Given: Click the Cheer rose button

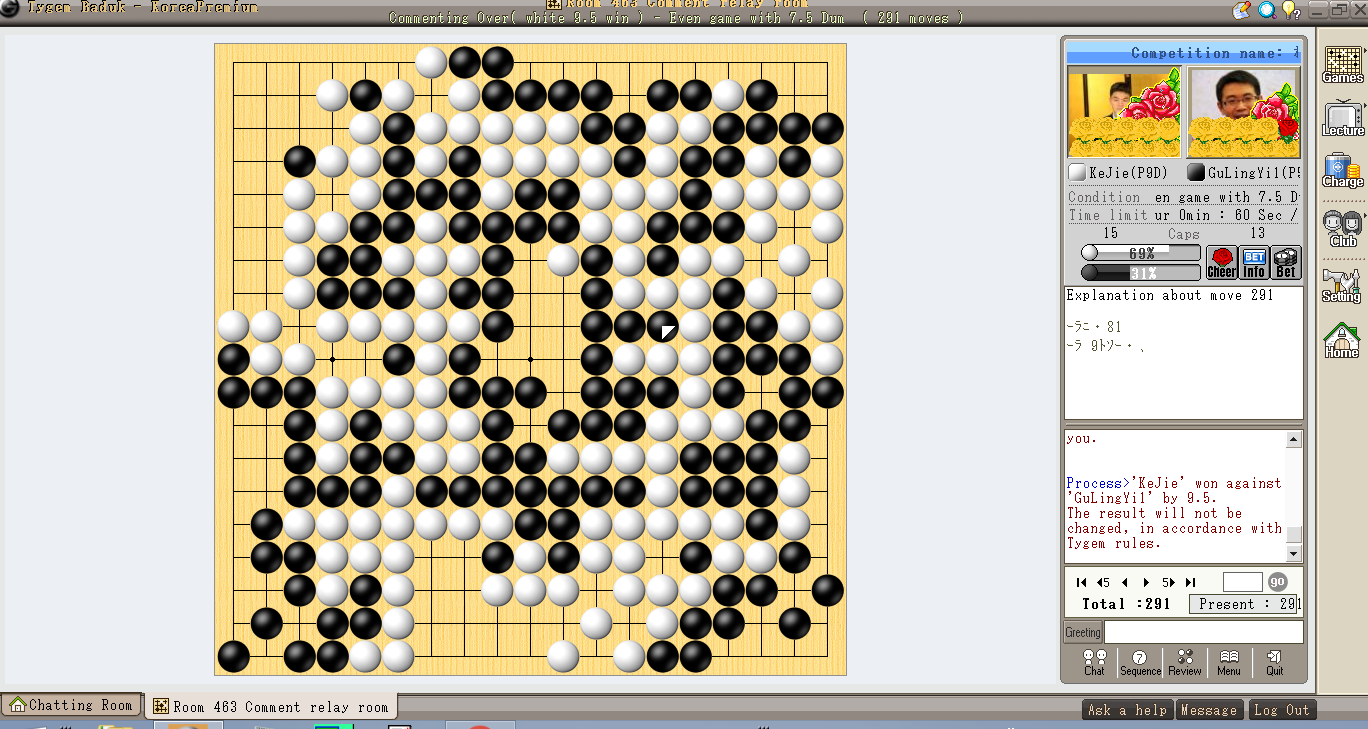Looking at the screenshot, I should 1221,262.
